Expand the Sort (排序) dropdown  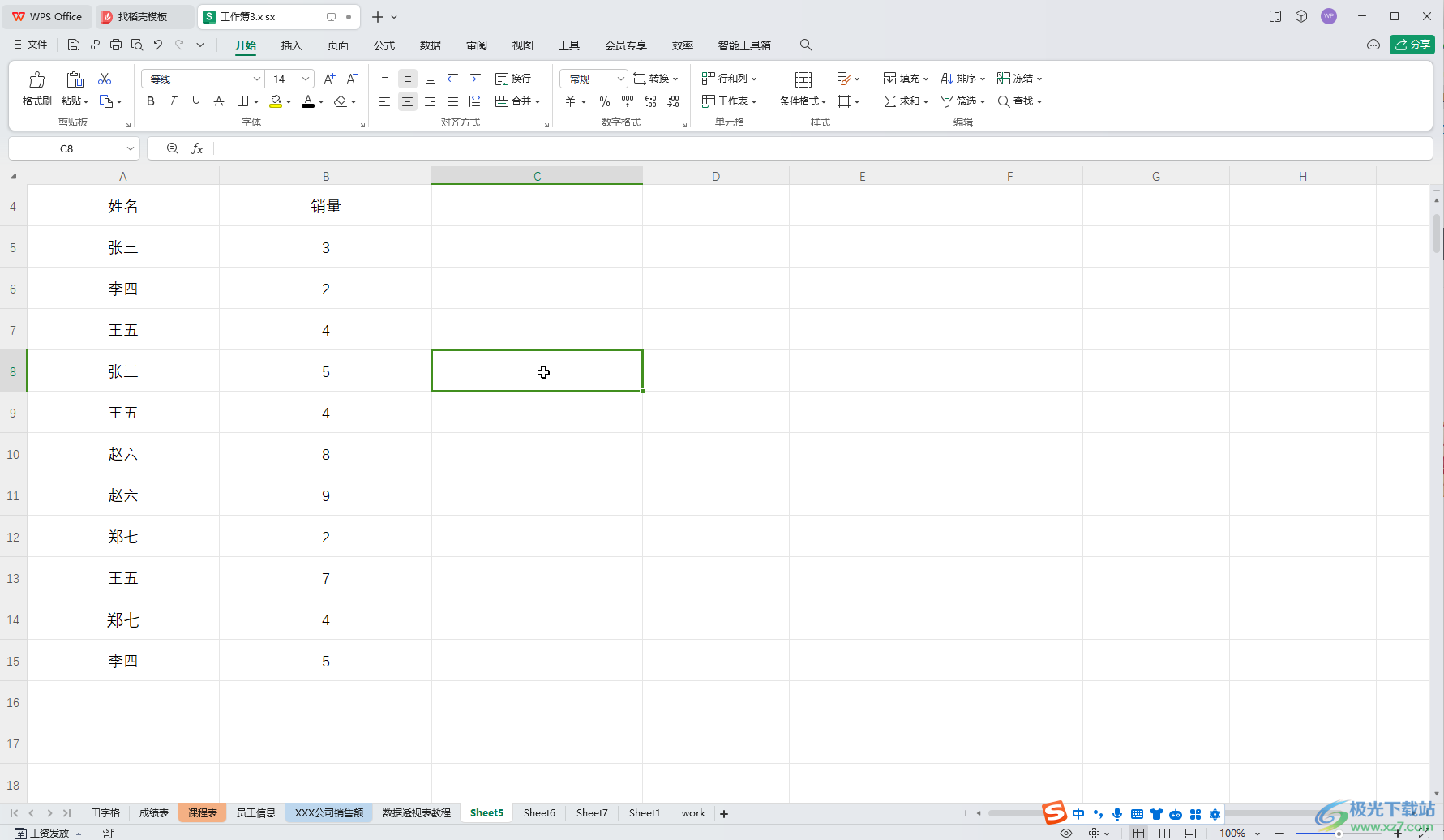point(982,79)
